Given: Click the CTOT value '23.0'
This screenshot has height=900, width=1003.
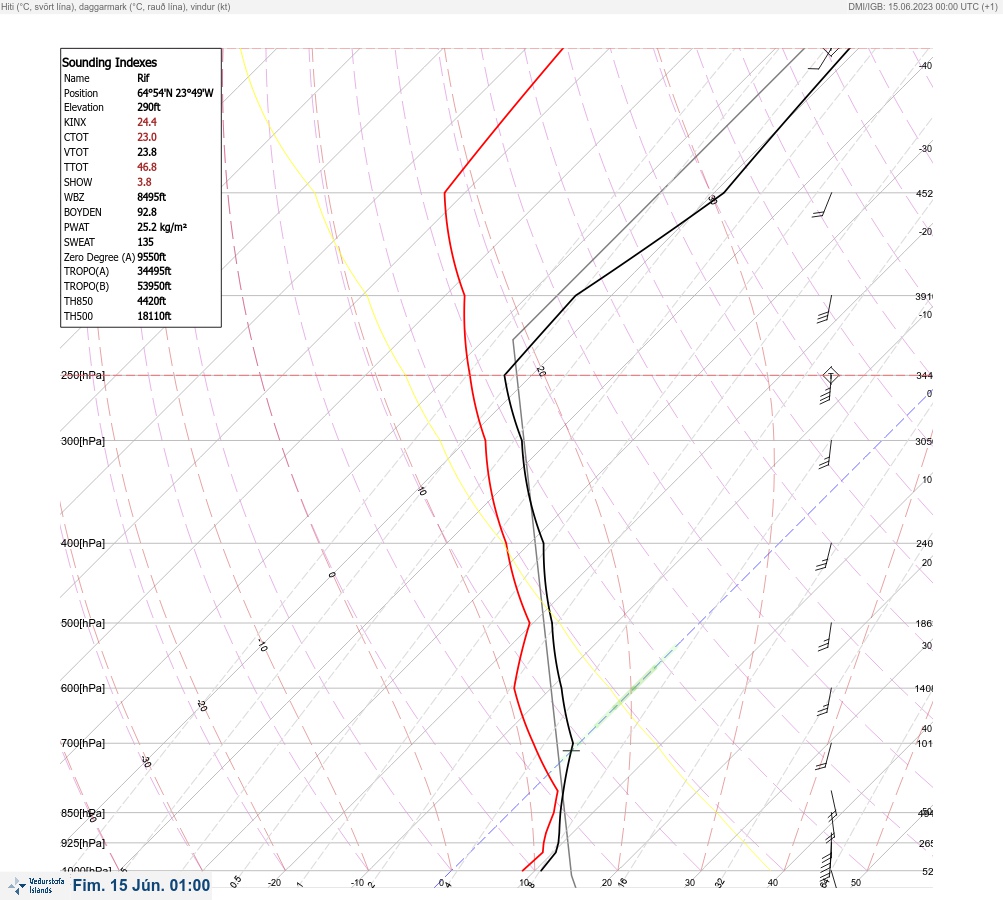Looking at the screenshot, I should [147, 137].
